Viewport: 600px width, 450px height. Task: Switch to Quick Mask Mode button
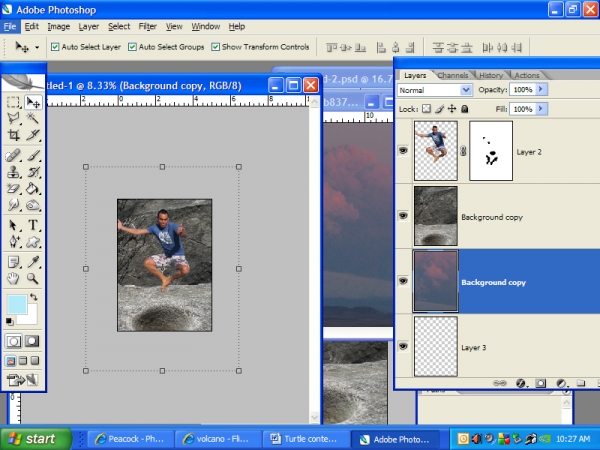(x=32, y=341)
